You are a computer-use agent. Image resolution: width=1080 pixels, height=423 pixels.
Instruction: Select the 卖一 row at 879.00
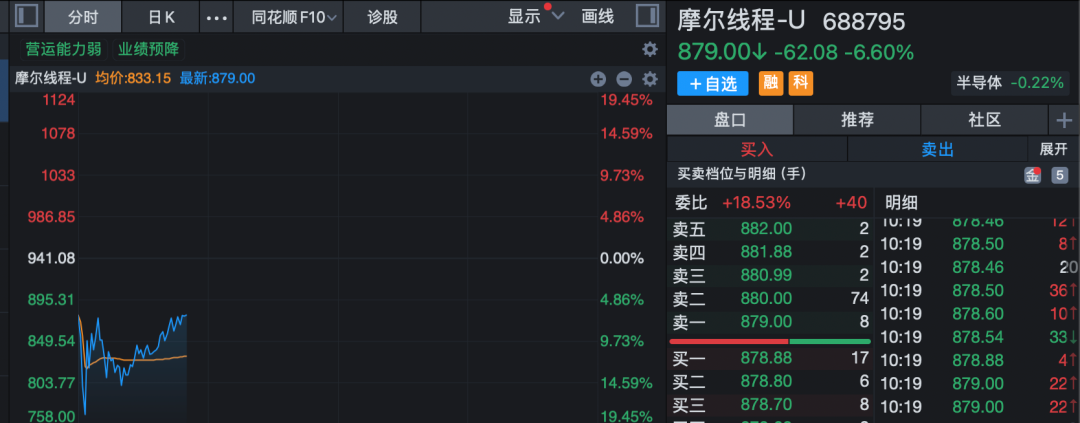[770, 322]
